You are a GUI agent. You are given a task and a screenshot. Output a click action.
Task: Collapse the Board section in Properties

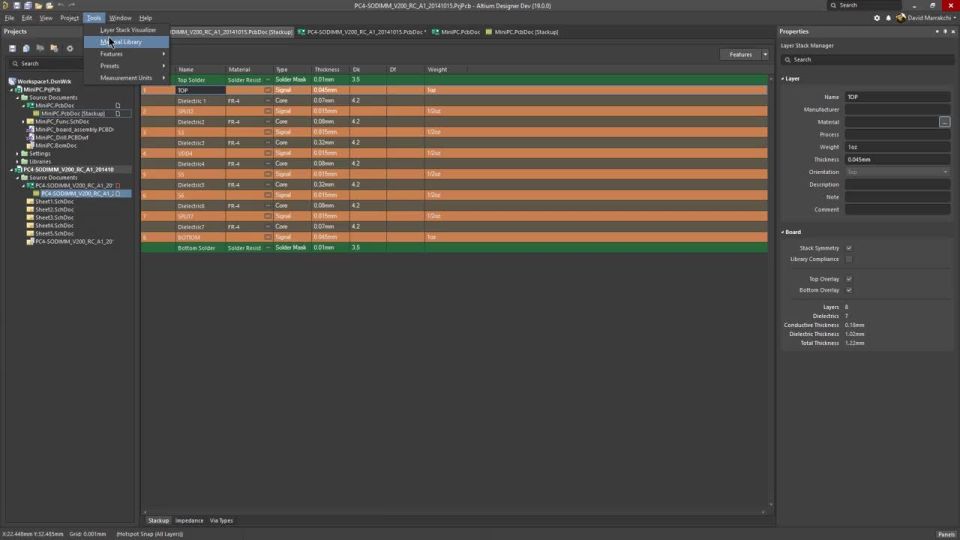tap(783, 232)
